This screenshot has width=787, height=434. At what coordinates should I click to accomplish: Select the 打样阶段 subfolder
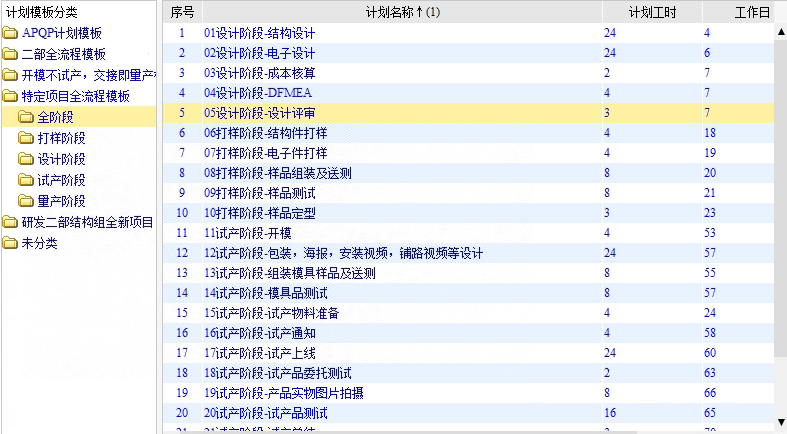pyautogui.click(x=62, y=138)
